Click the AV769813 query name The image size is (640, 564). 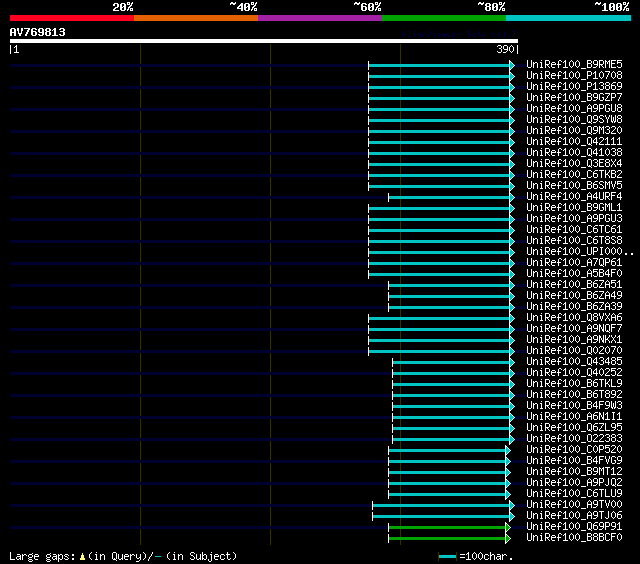(38, 32)
